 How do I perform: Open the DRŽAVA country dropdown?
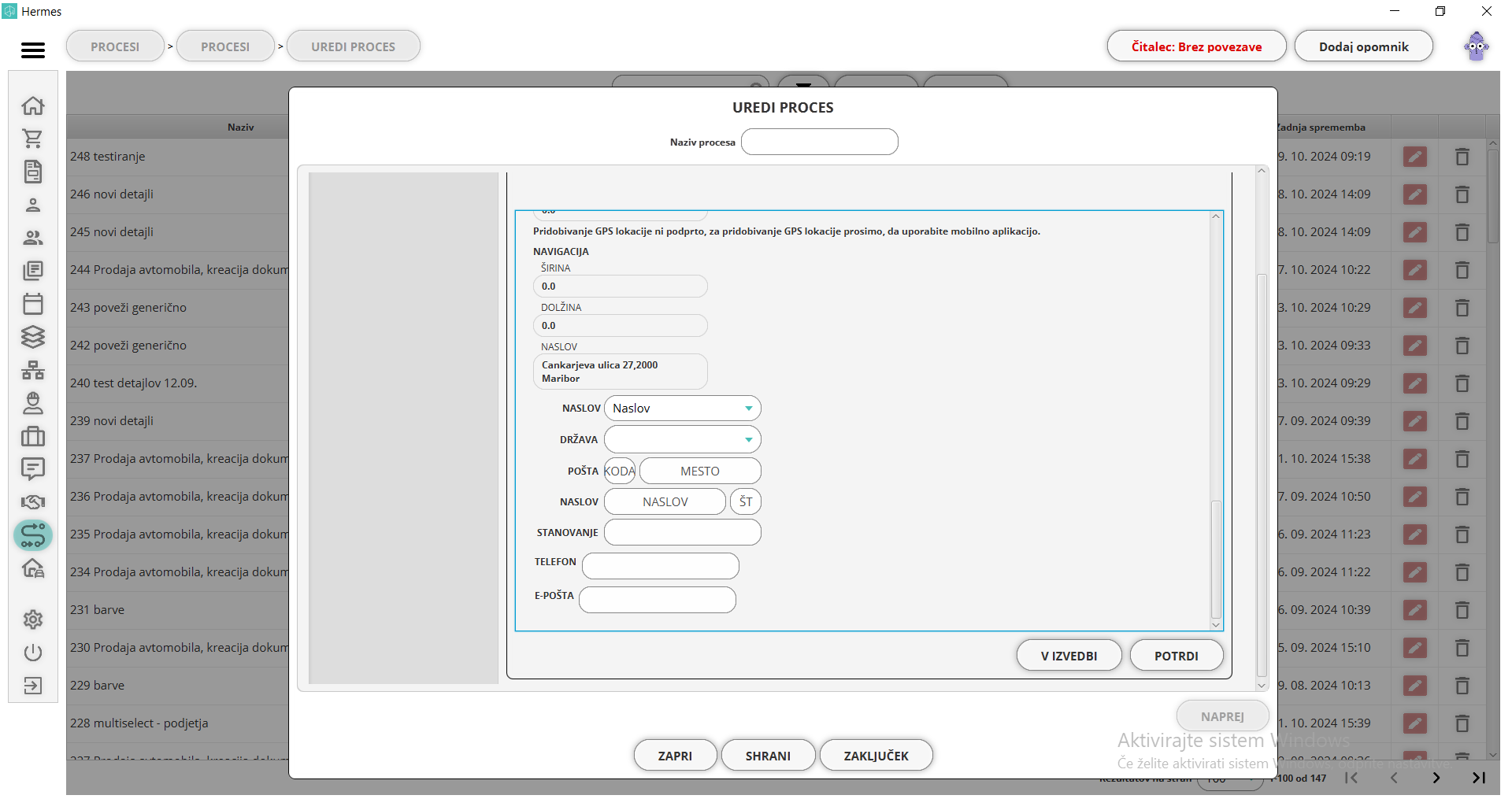(683, 440)
